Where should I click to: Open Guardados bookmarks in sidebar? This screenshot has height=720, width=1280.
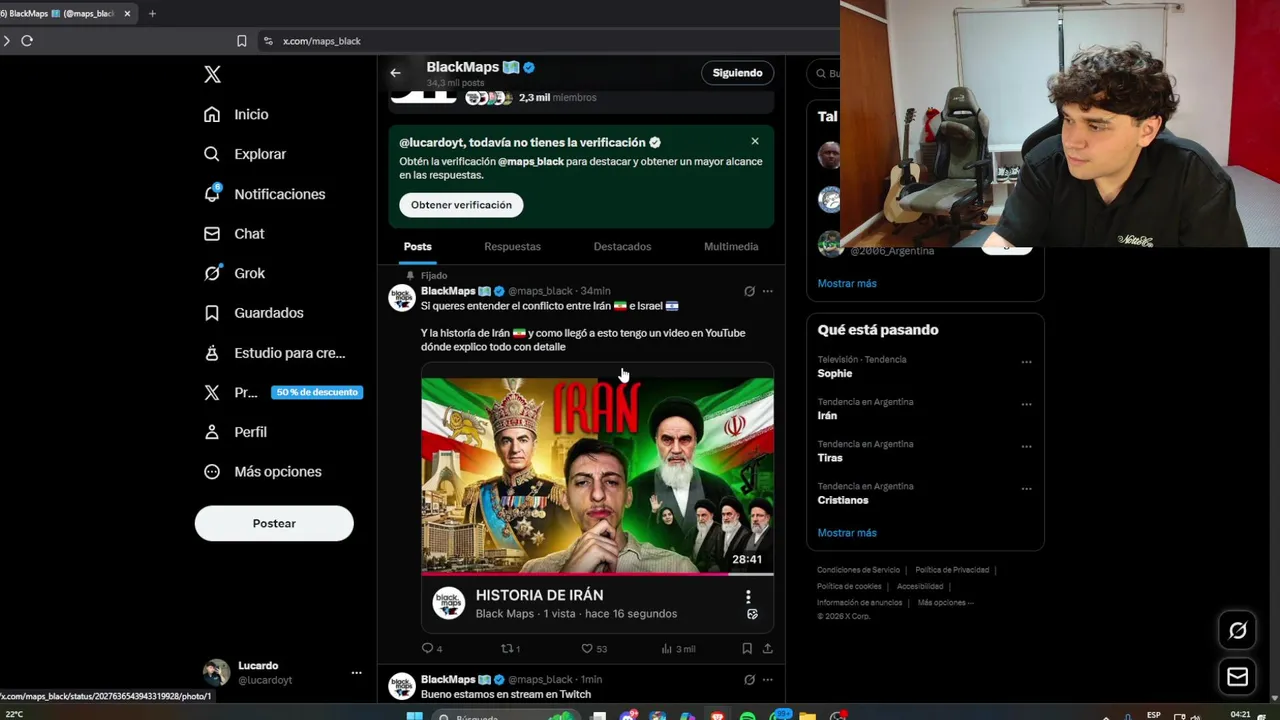click(253, 313)
